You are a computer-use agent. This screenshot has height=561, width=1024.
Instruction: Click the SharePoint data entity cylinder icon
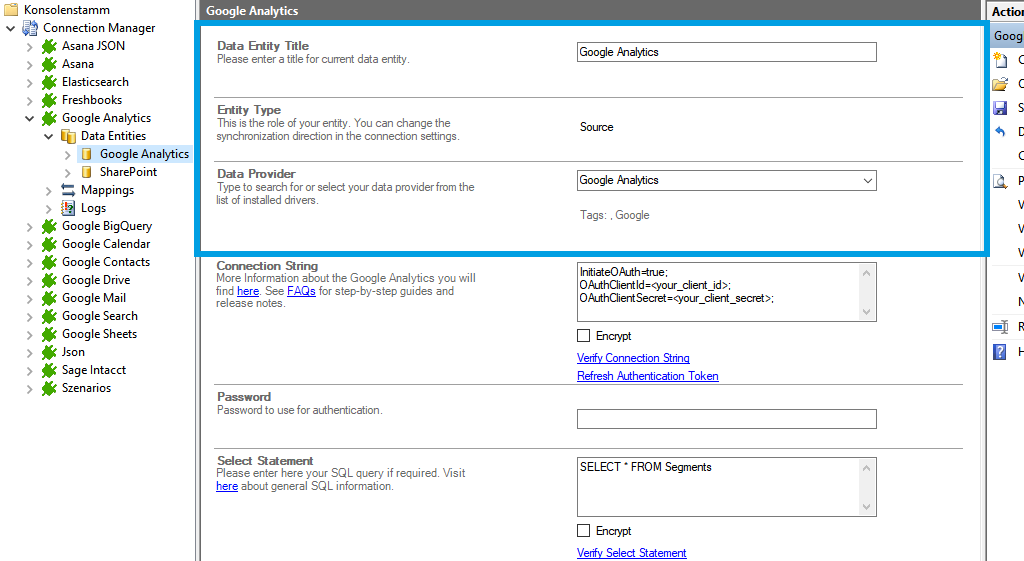(87, 172)
